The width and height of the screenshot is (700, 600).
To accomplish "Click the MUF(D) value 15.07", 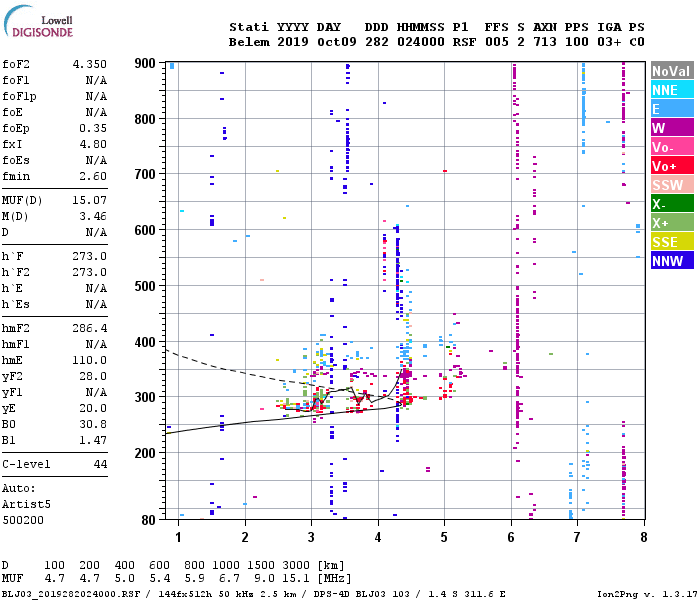I will (x=90, y=200).
